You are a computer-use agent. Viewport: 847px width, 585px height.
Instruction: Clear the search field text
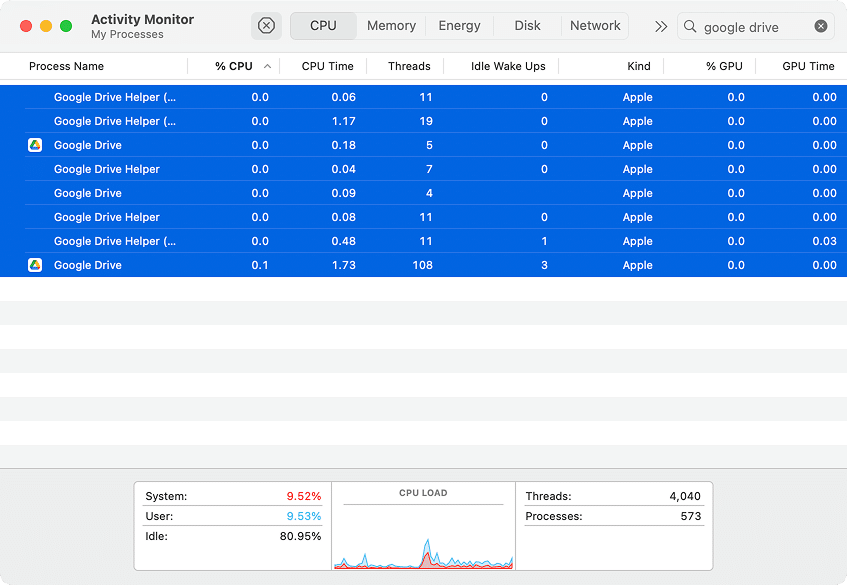pos(821,27)
